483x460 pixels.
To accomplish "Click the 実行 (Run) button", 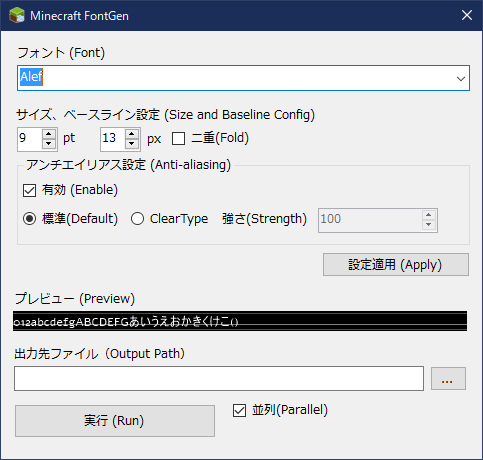I will 115,421.
